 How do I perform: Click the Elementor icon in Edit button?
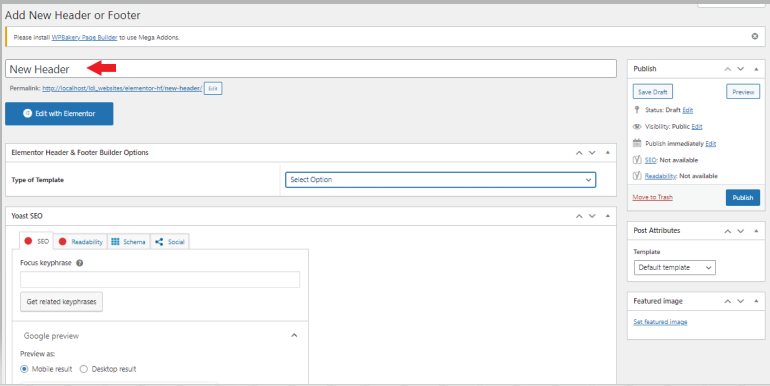click(x=28, y=113)
